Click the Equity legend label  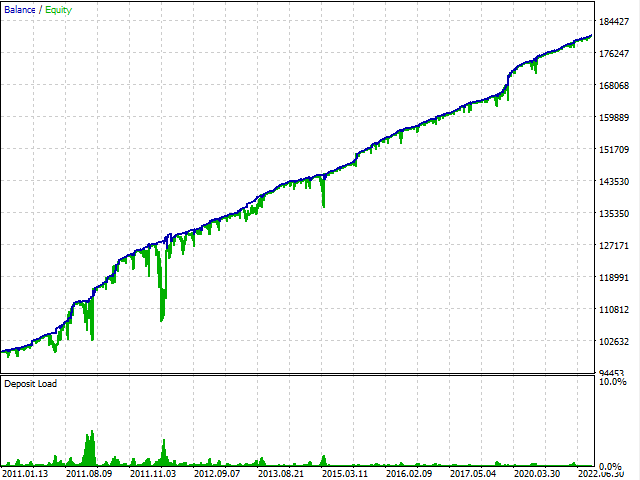coord(58,10)
